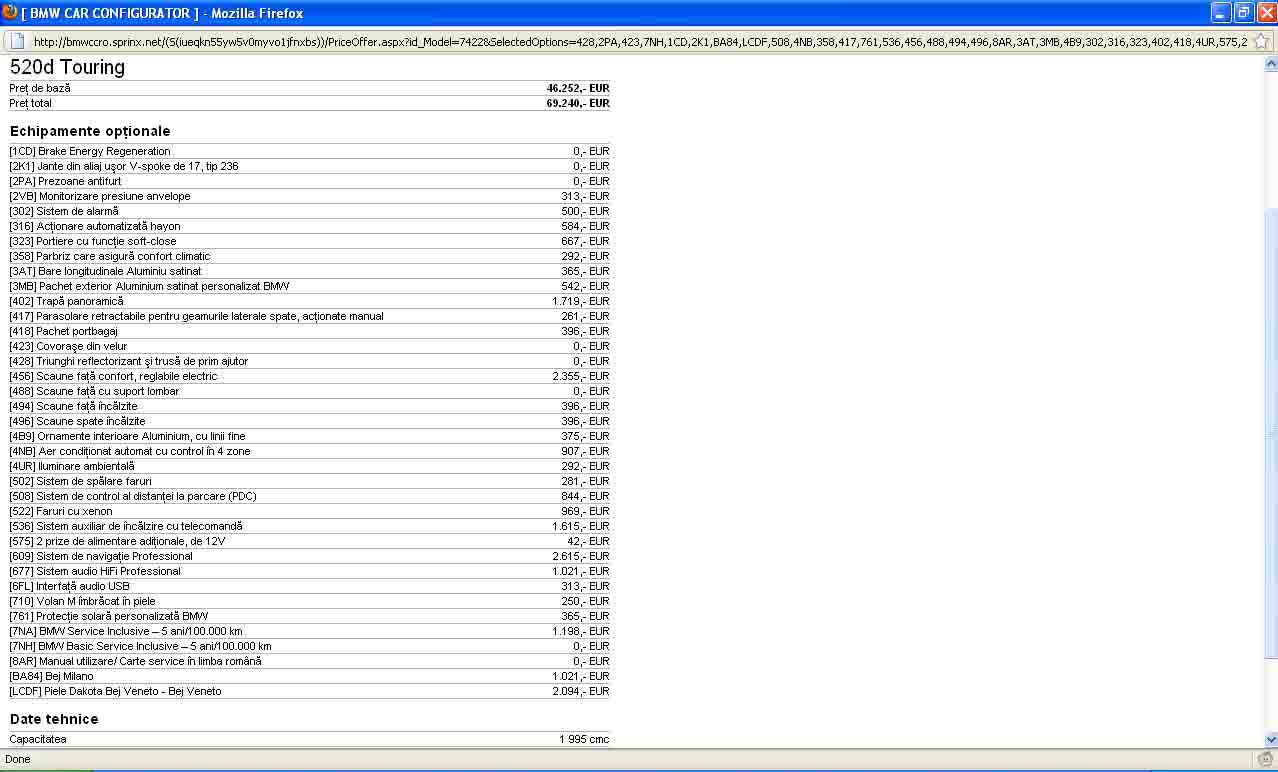Click "[536] Sistem auxiliar de încălzire" row
The height and width of the screenshot is (772, 1278).
(x=309, y=526)
